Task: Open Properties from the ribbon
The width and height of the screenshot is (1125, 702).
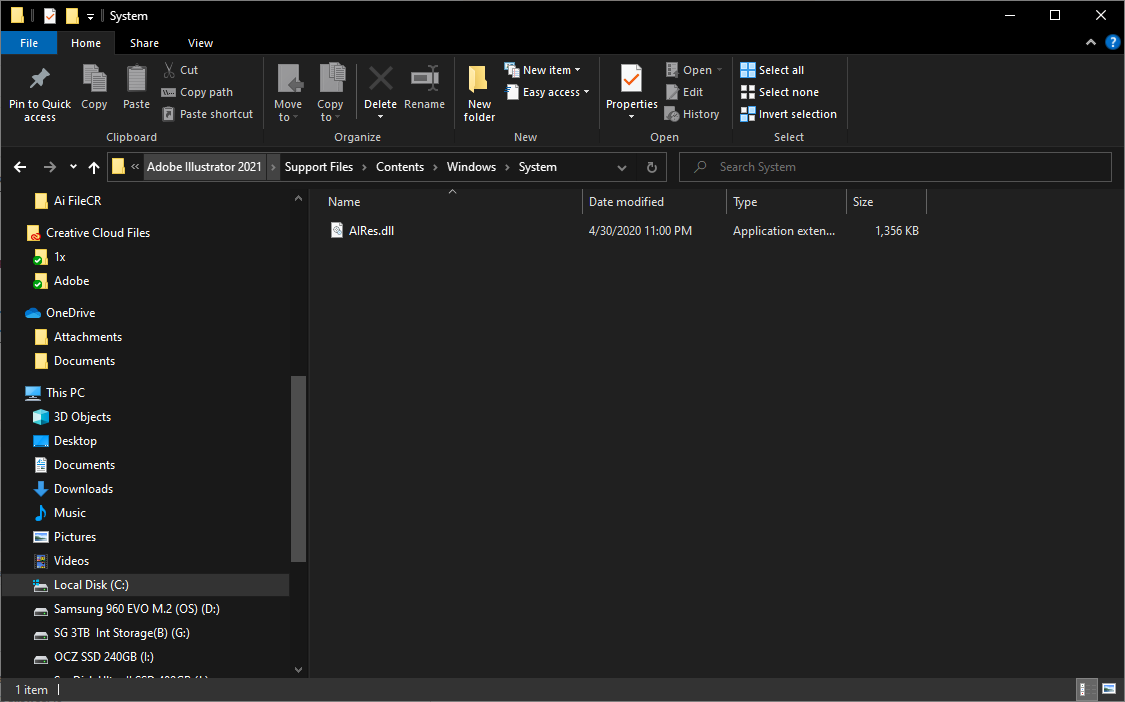Action: pos(630,90)
